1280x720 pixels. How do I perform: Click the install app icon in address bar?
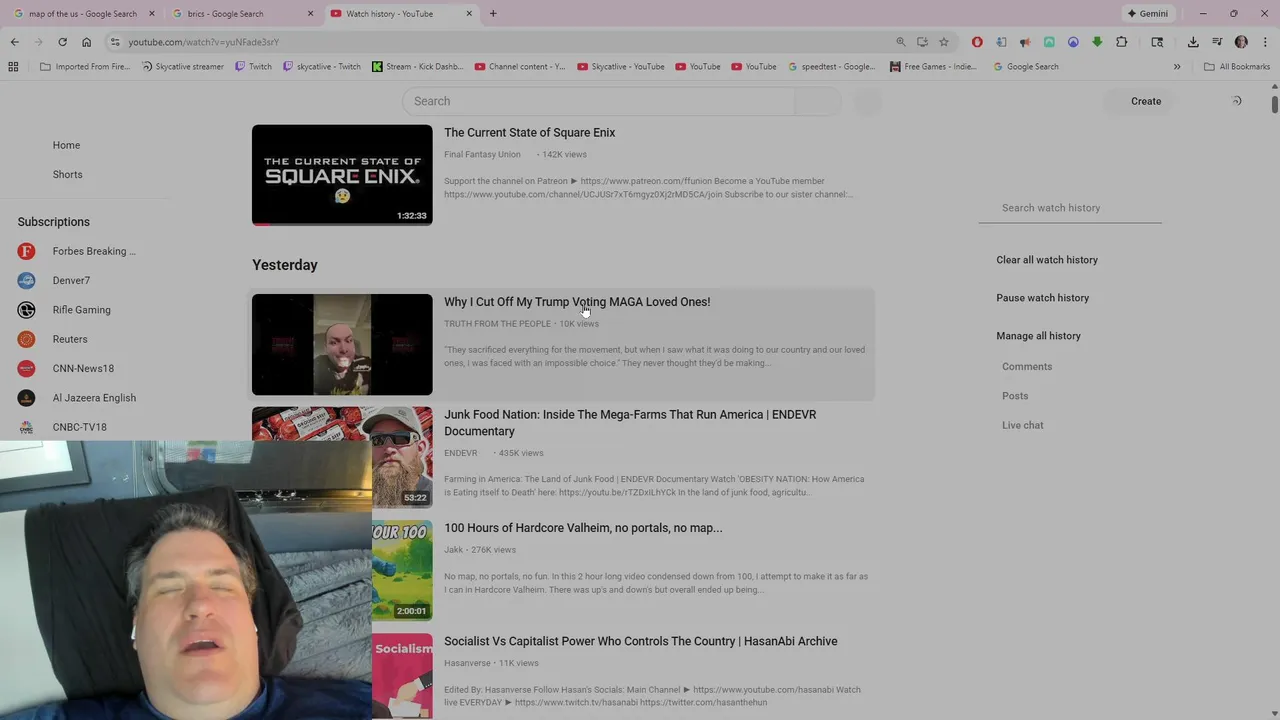922,42
